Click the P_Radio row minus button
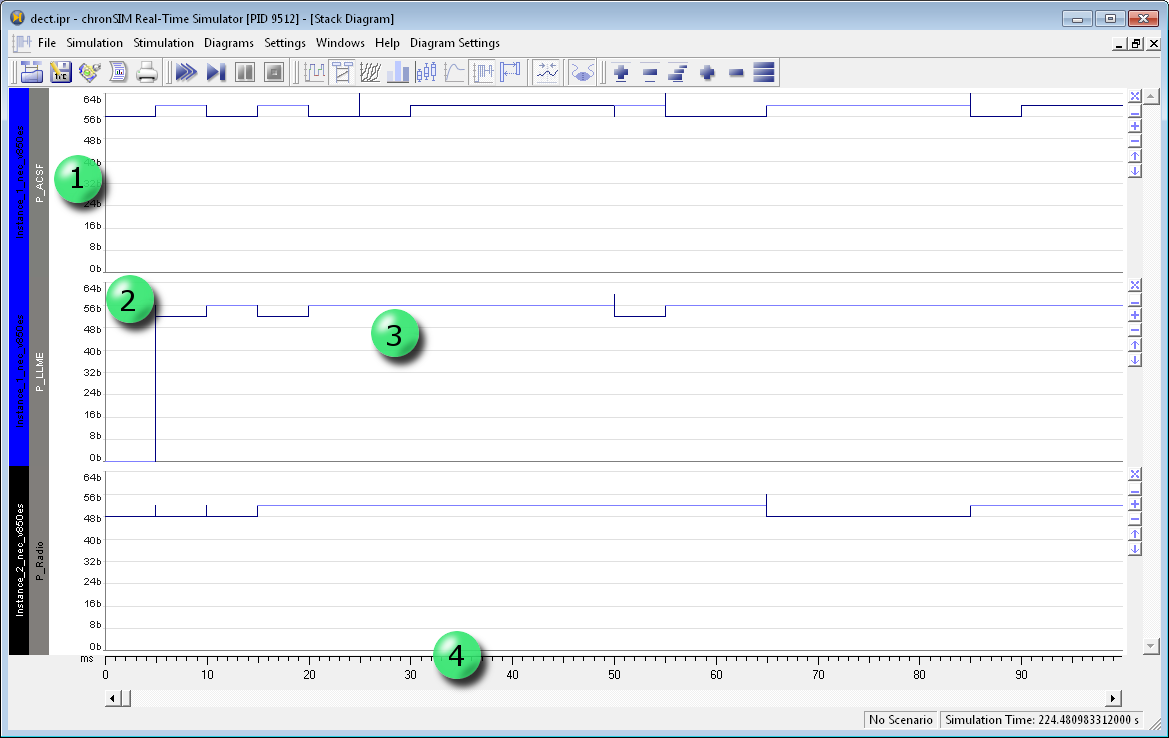The height and width of the screenshot is (738, 1169). pos(1135,520)
